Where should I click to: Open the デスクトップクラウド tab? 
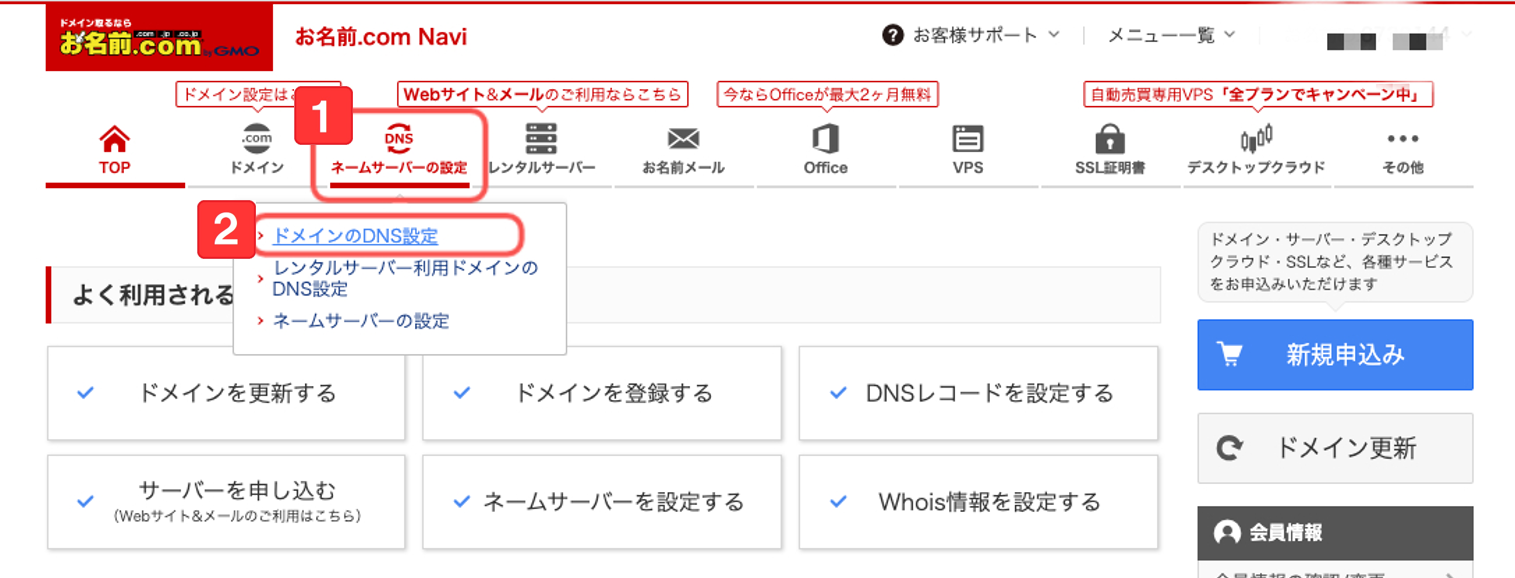(x=1256, y=151)
